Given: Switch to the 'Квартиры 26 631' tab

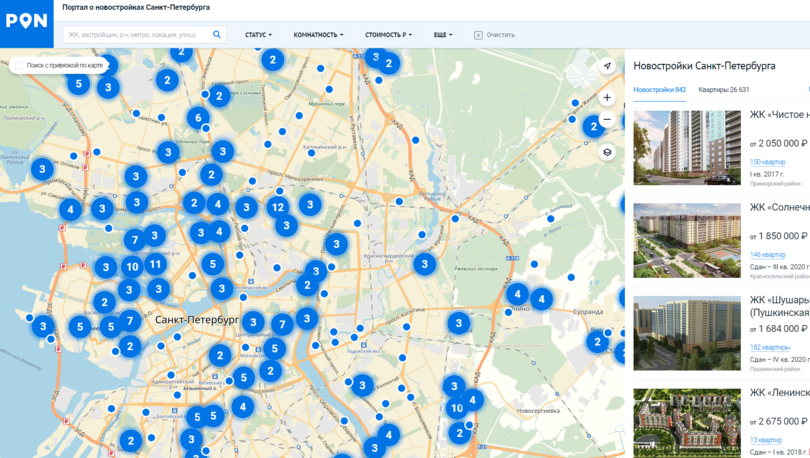Looking at the screenshot, I should pos(723,90).
